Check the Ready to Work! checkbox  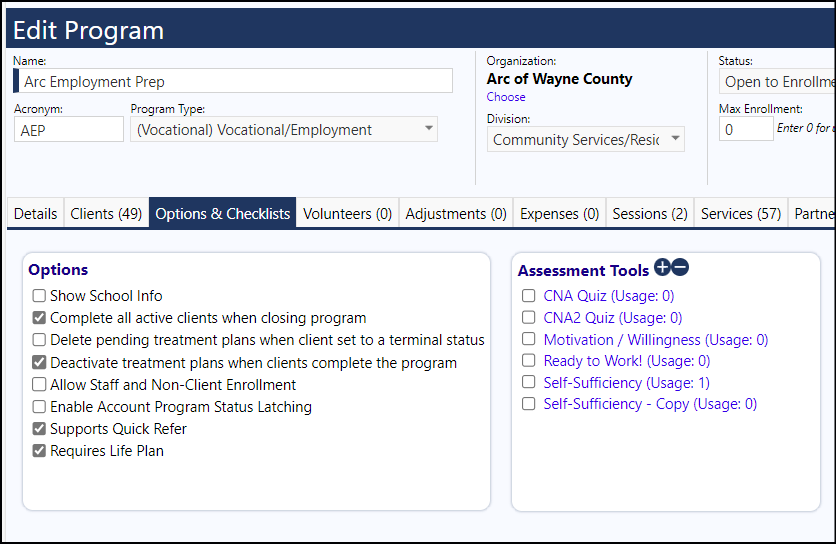pyautogui.click(x=528, y=361)
